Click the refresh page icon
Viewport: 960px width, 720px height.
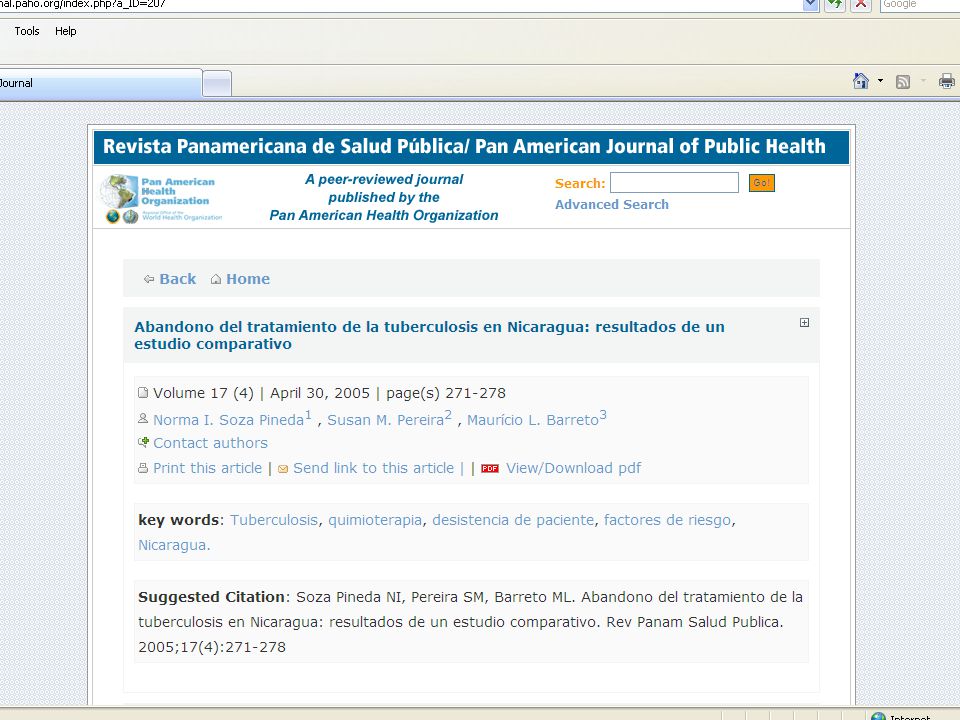(835, 5)
